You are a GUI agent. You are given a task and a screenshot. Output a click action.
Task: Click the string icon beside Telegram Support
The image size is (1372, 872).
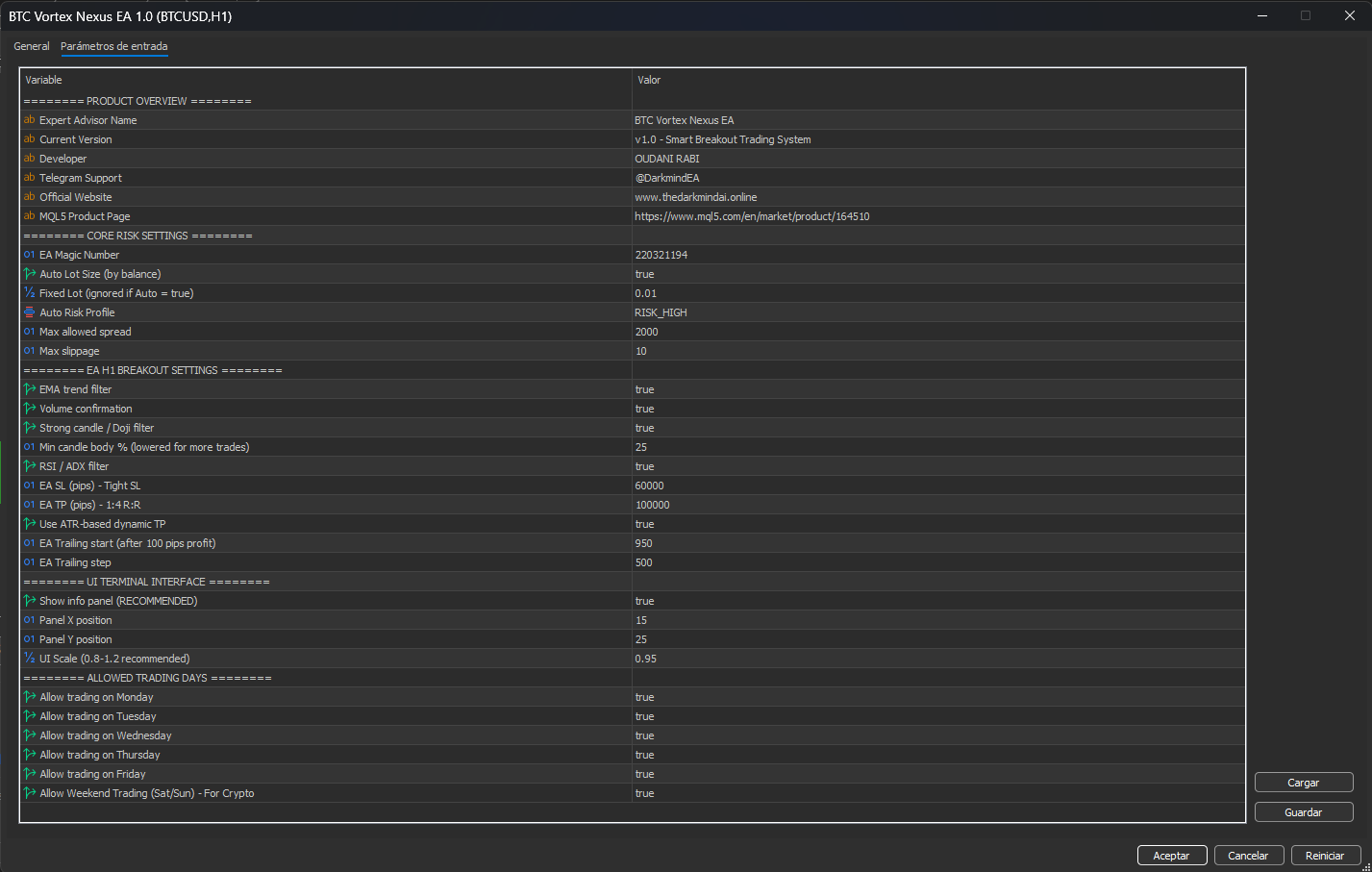29,178
